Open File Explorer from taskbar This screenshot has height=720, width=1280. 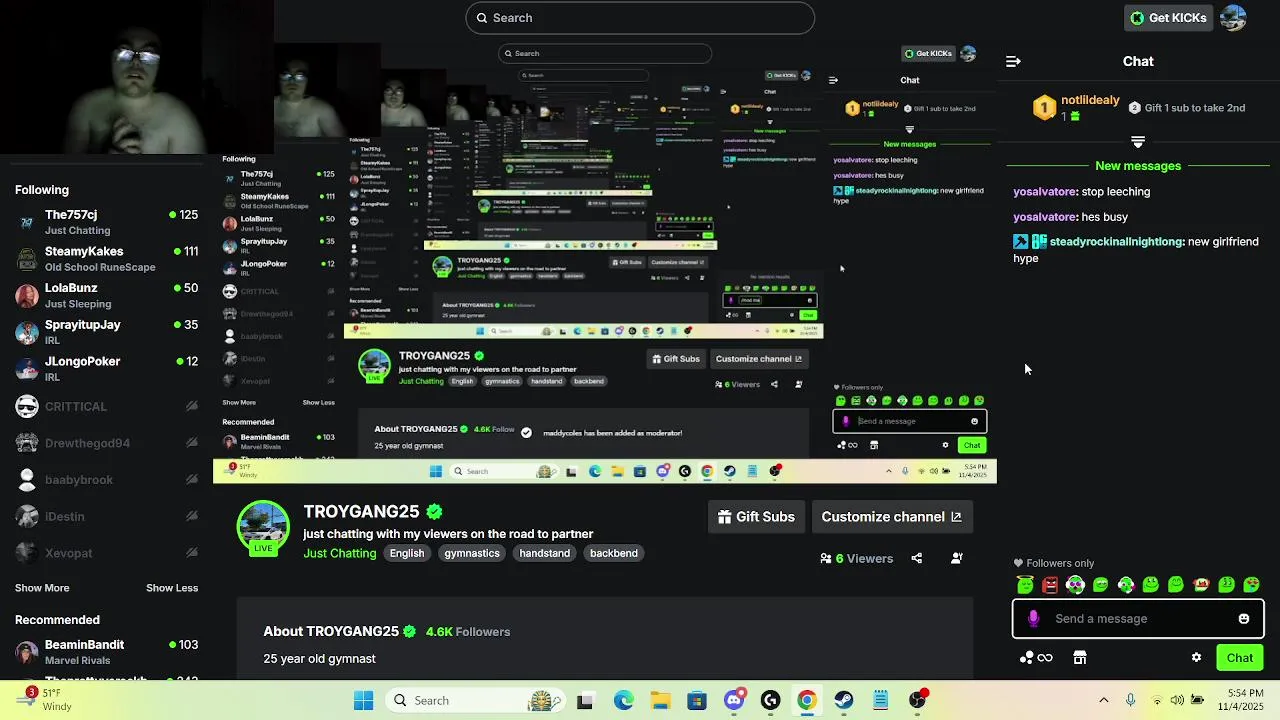[x=660, y=701]
